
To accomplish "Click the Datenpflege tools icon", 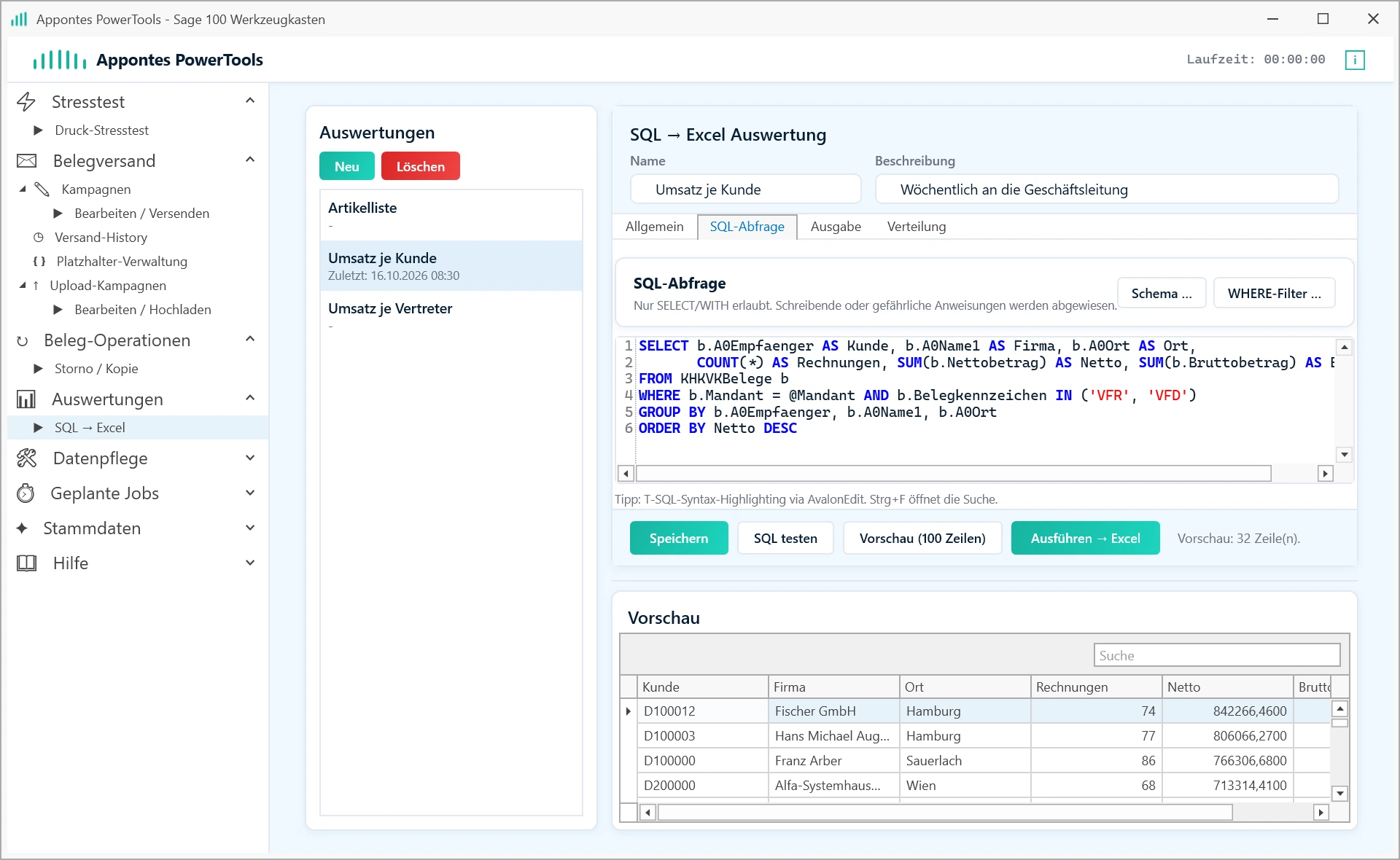I will [x=27, y=458].
